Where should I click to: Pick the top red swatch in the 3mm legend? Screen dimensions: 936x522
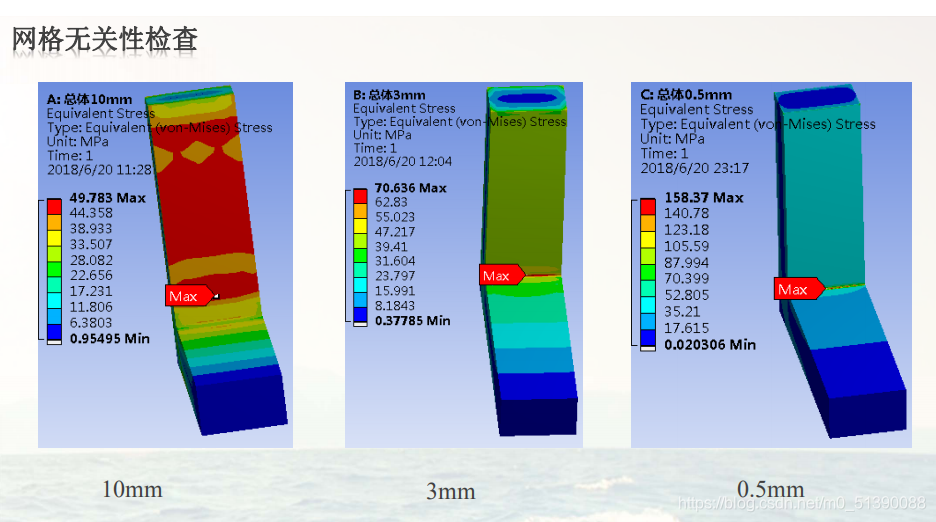[361, 195]
